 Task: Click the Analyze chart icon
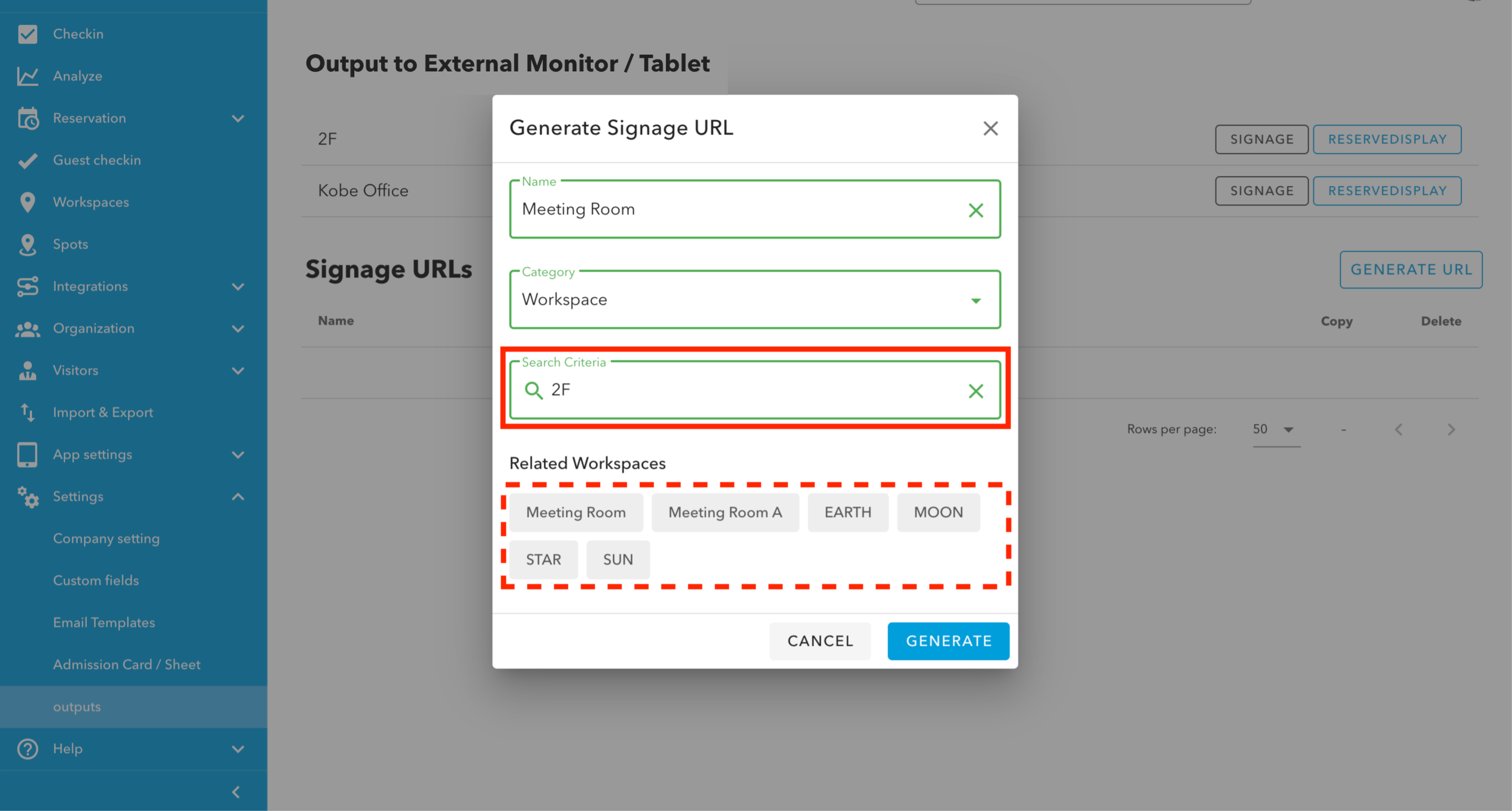pos(27,76)
